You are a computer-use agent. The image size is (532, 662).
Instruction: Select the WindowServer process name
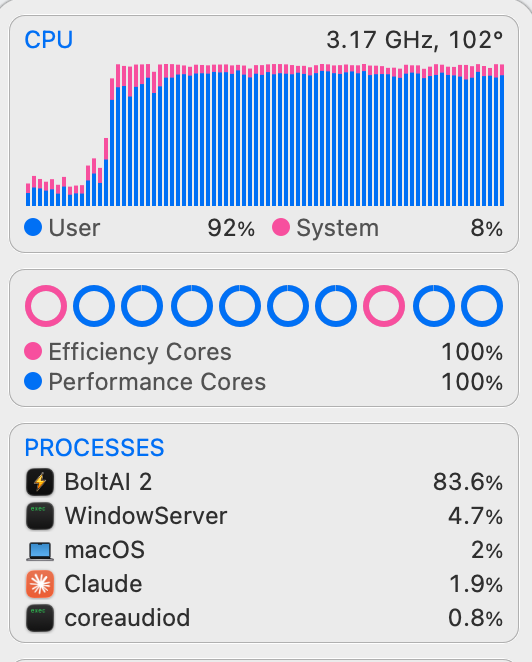pyautogui.click(x=146, y=516)
